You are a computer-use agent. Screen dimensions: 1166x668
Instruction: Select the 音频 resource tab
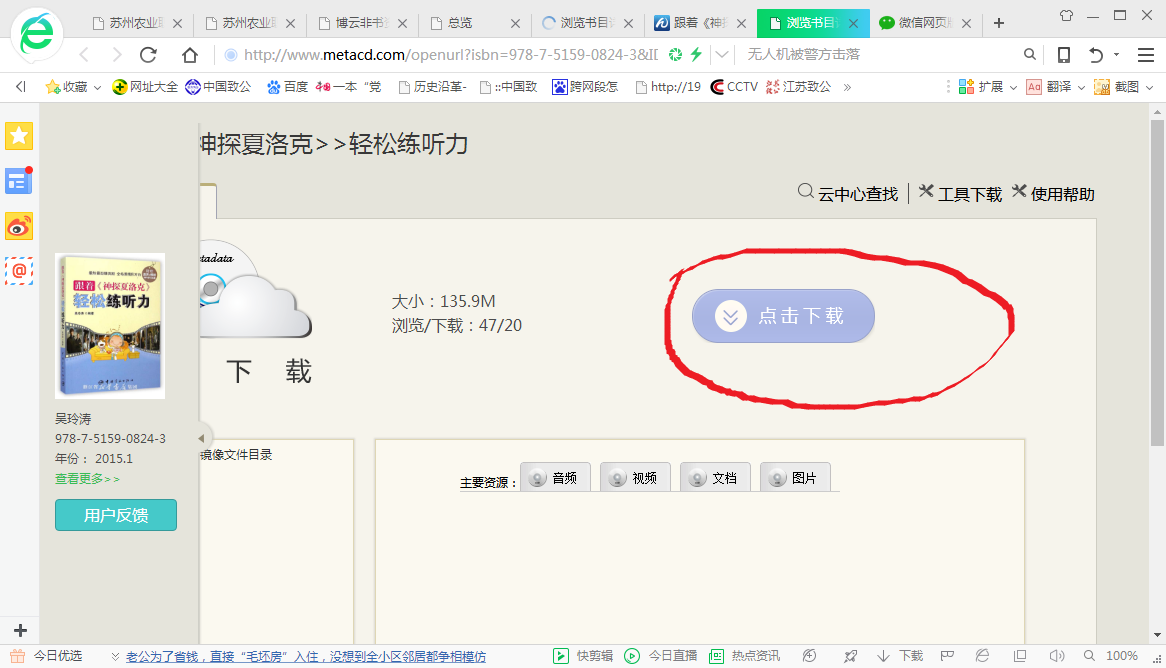pos(555,478)
